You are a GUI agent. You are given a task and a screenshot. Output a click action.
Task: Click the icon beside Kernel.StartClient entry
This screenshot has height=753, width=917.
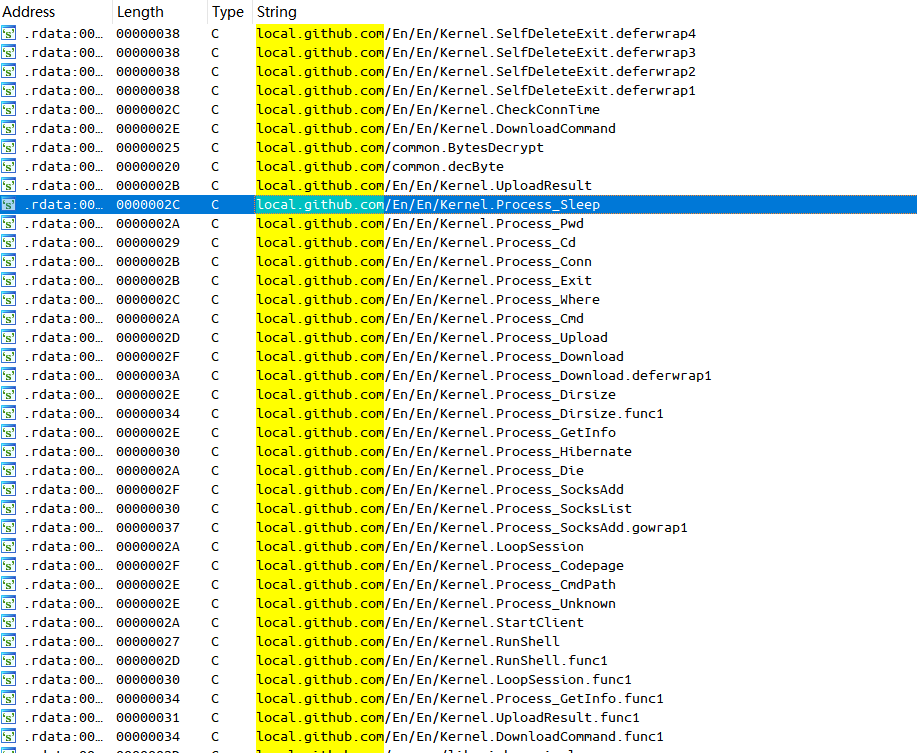tap(9, 623)
